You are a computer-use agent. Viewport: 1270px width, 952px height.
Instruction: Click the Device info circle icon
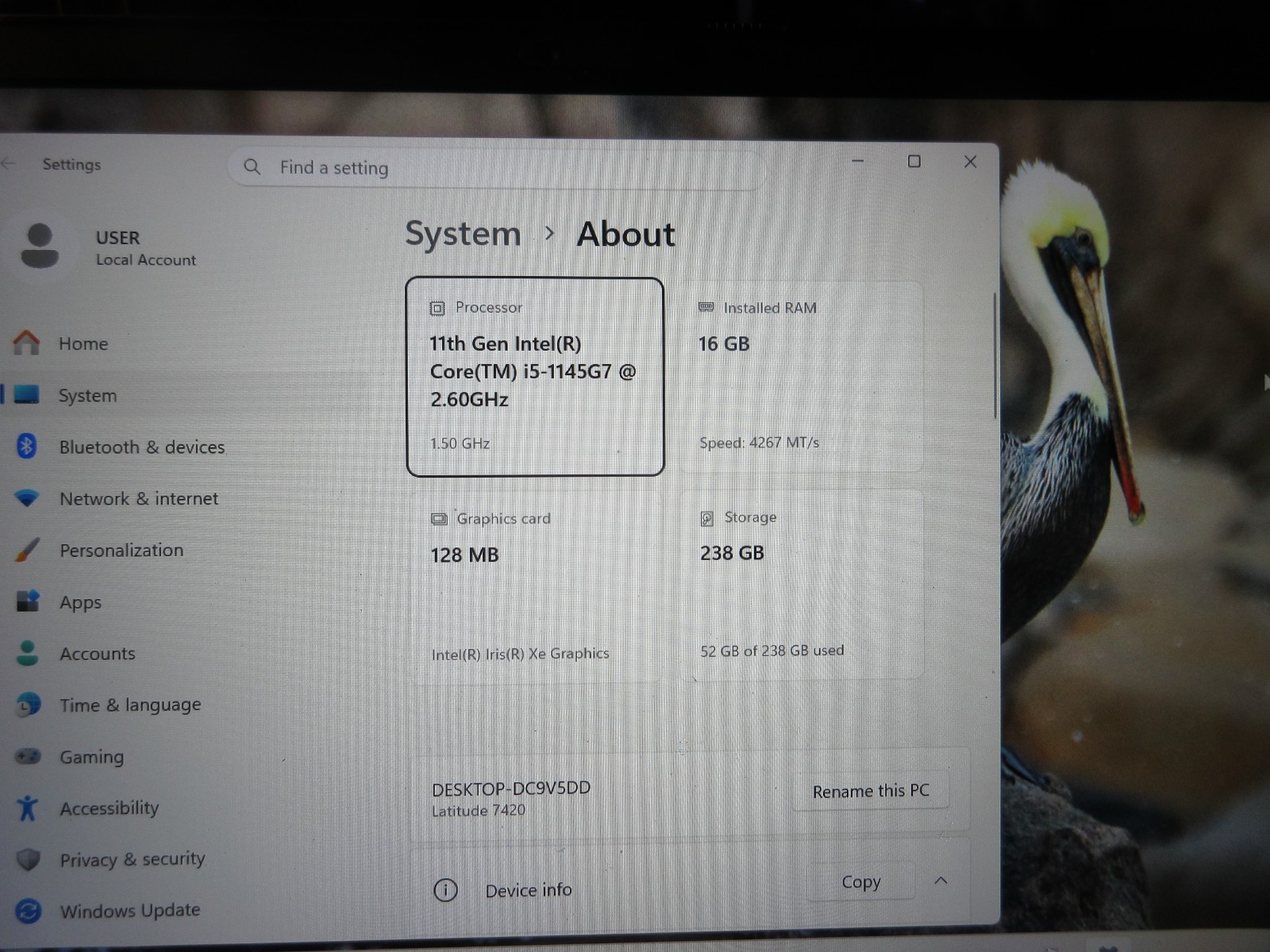(x=445, y=890)
